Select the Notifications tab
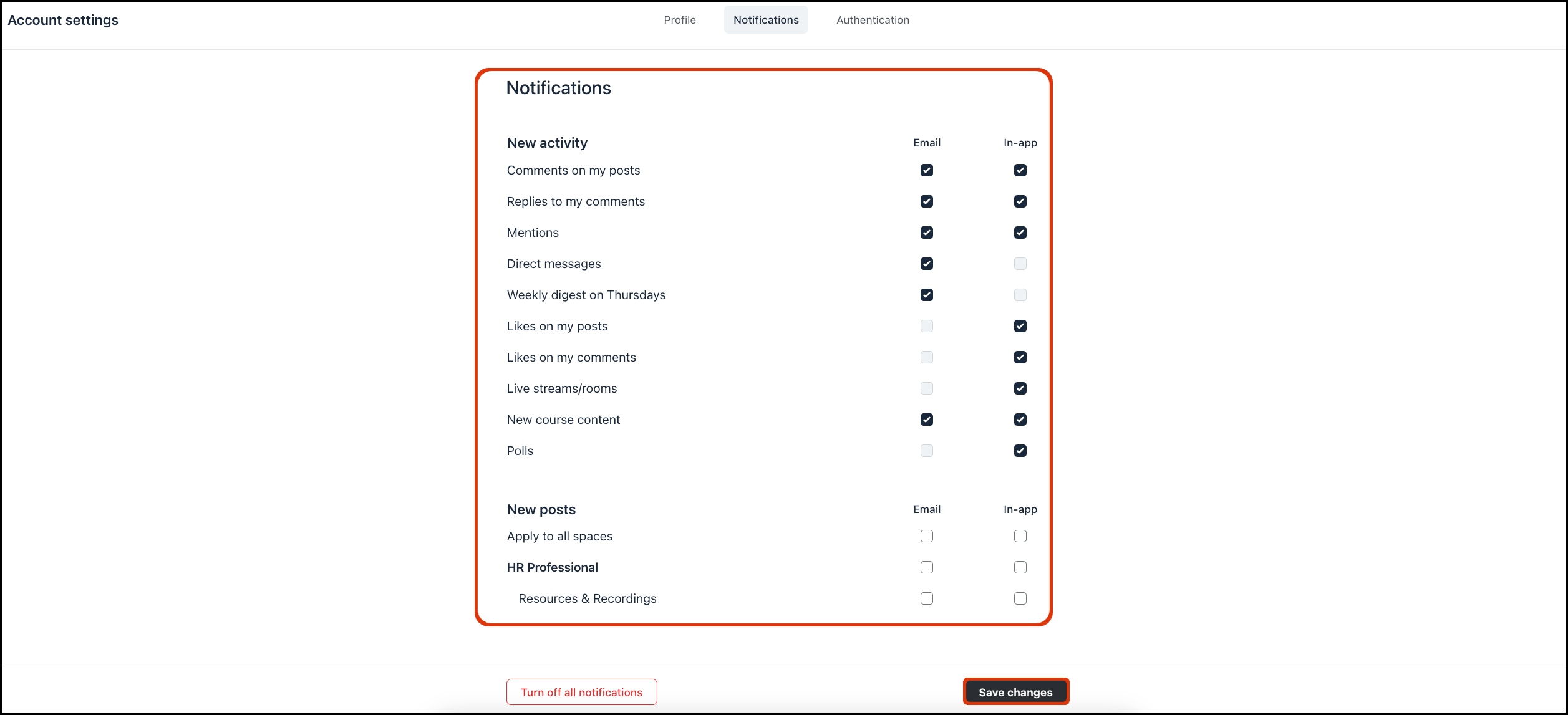The width and height of the screenshot is (1568, 715). pyautogui.click(x=765, y=20)
